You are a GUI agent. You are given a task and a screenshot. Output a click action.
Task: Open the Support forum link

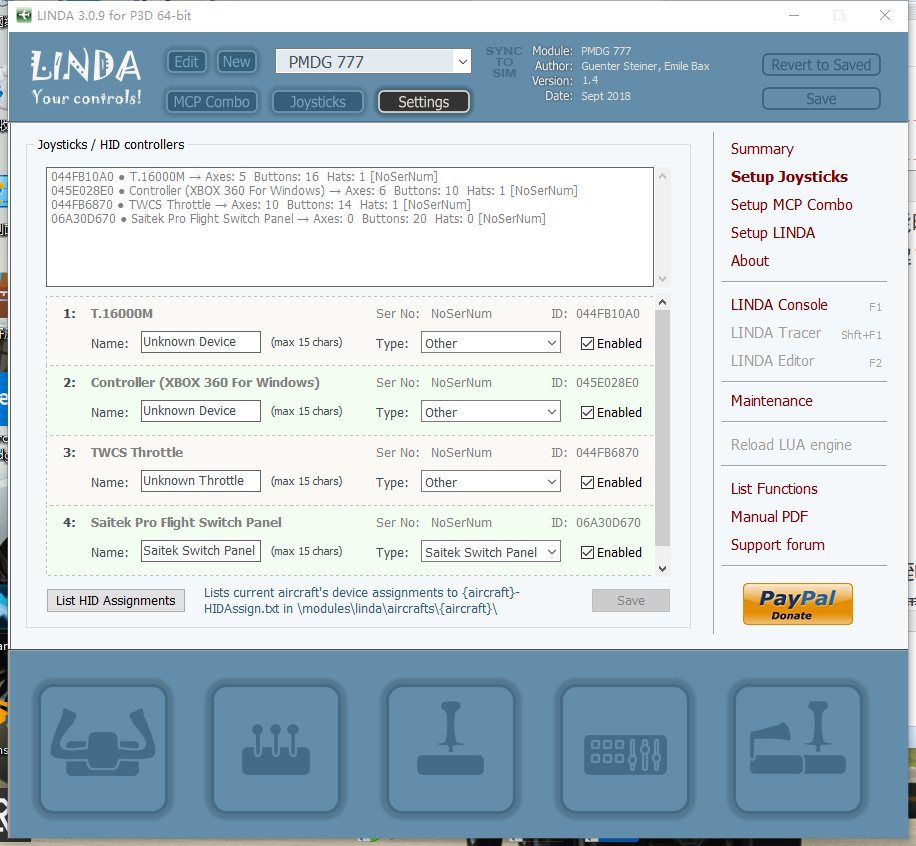(x=777, y=545)
